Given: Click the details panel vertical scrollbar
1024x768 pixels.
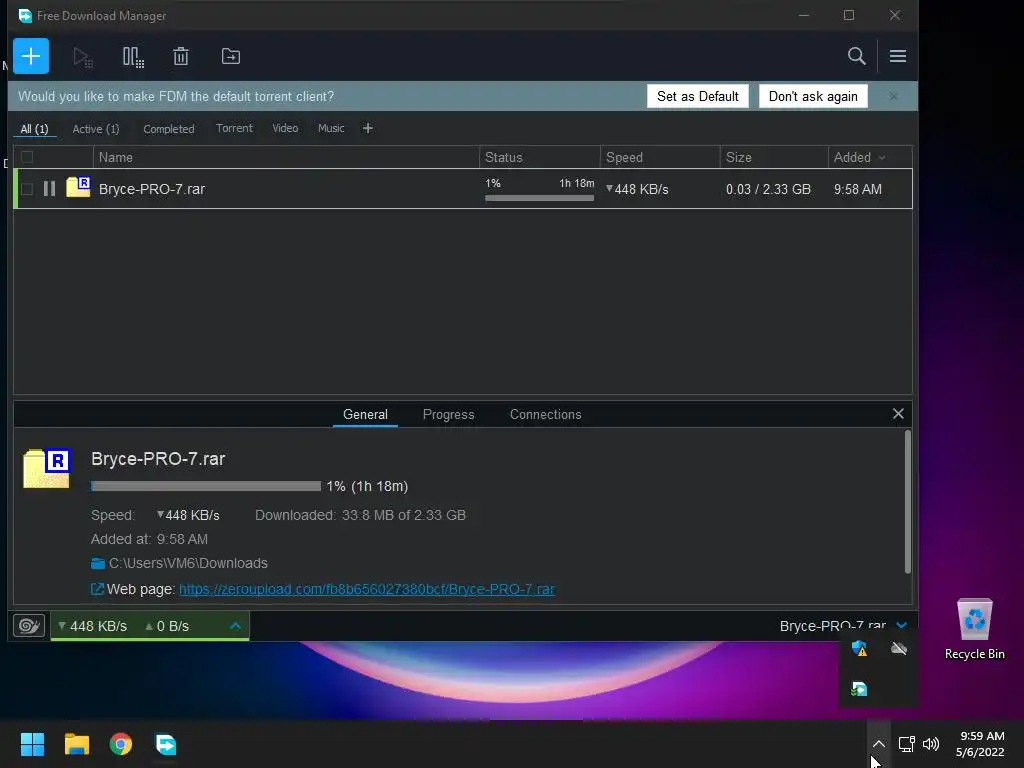Looking at the screenshot, I should 907,502.
